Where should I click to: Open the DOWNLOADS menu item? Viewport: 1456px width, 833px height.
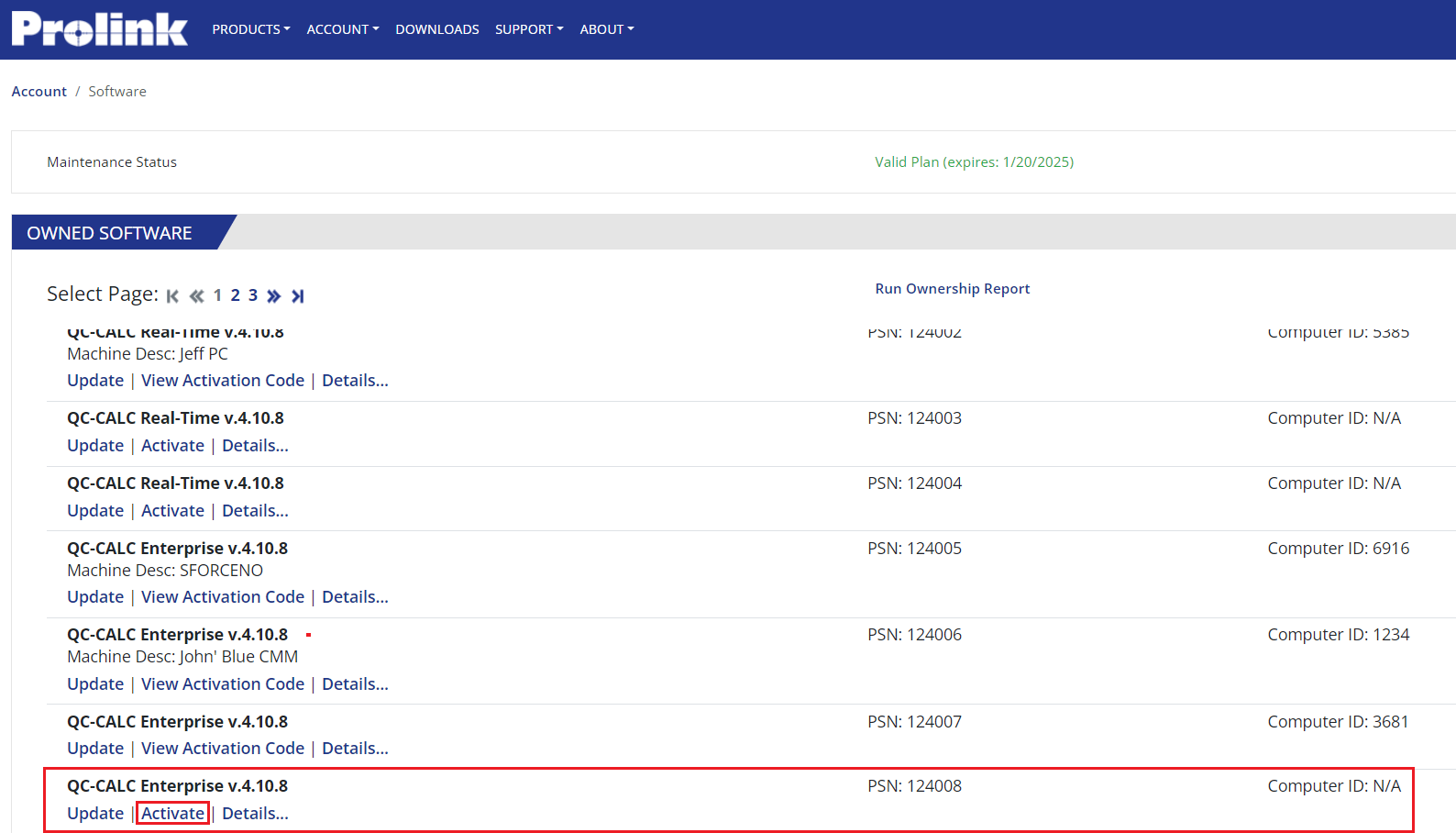[x=437, y=29]
